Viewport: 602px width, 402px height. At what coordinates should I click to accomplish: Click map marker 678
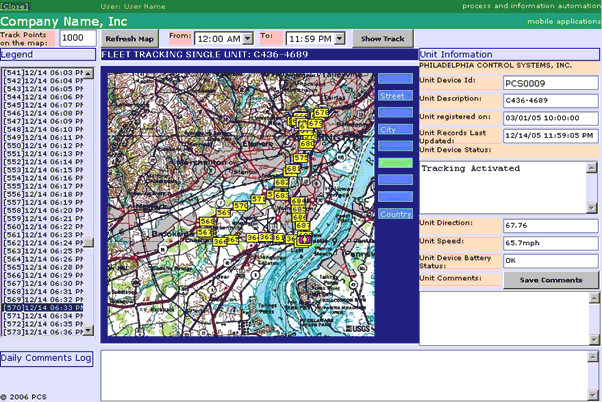point(321,113)
